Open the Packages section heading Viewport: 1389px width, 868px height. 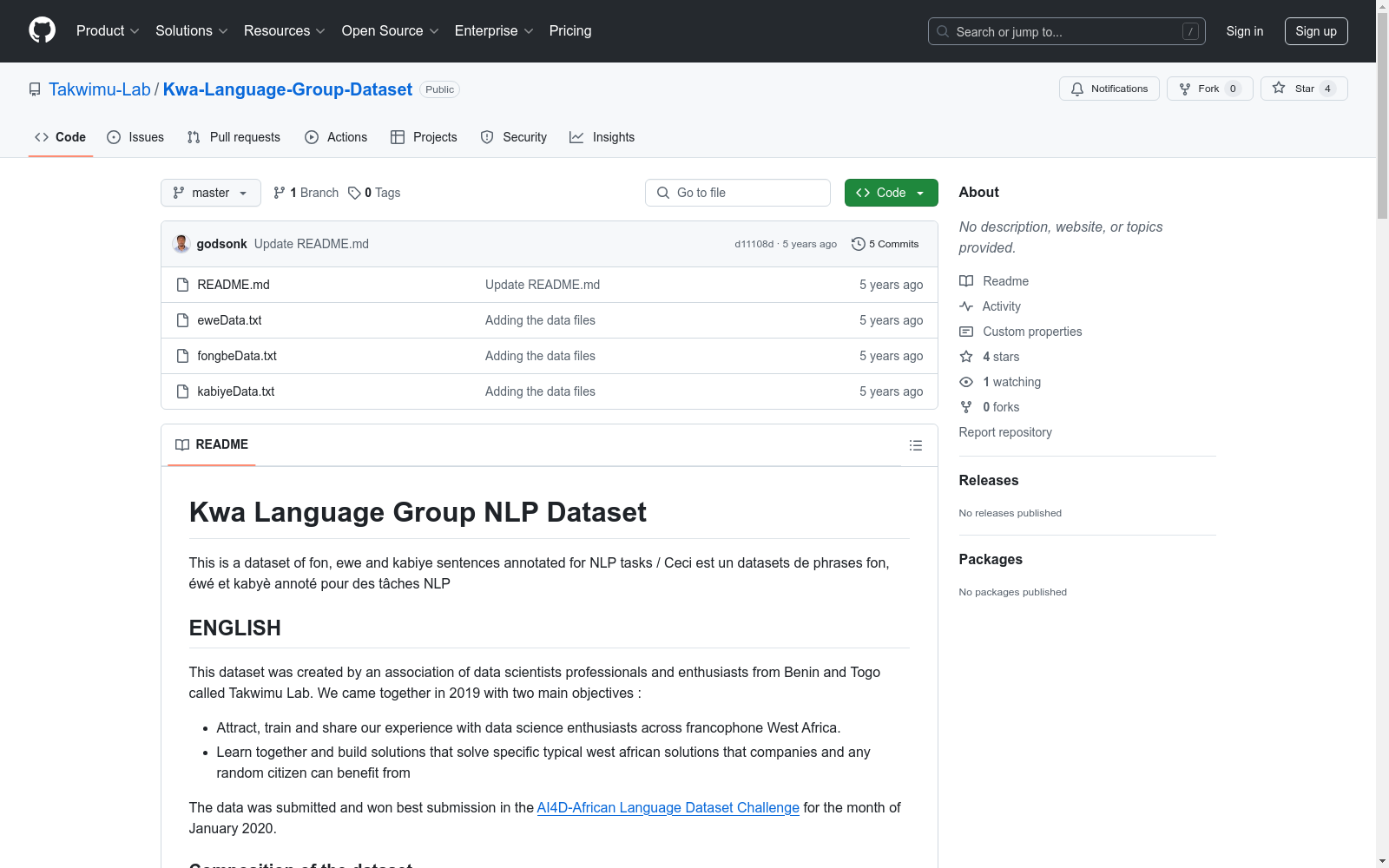tap(991, 559)
